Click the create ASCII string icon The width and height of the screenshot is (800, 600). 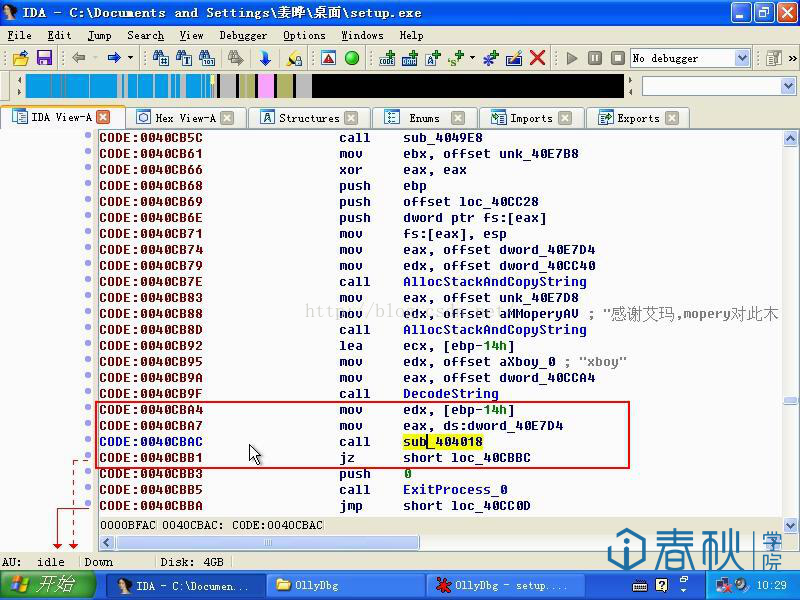point(433,58)
